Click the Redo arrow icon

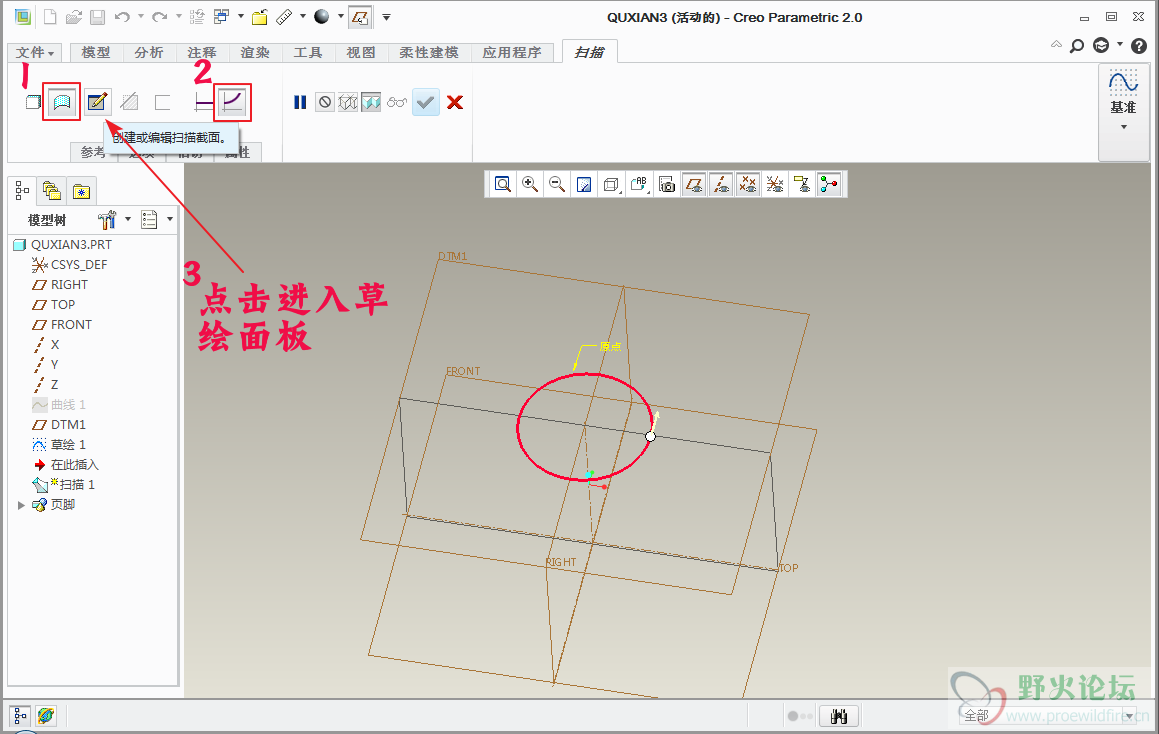160,16
